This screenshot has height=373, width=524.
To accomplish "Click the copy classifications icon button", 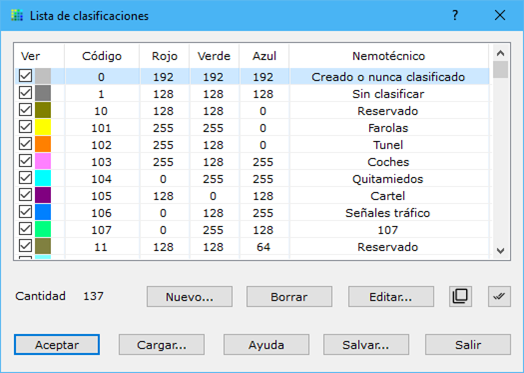I will click(x=460, y=296).
